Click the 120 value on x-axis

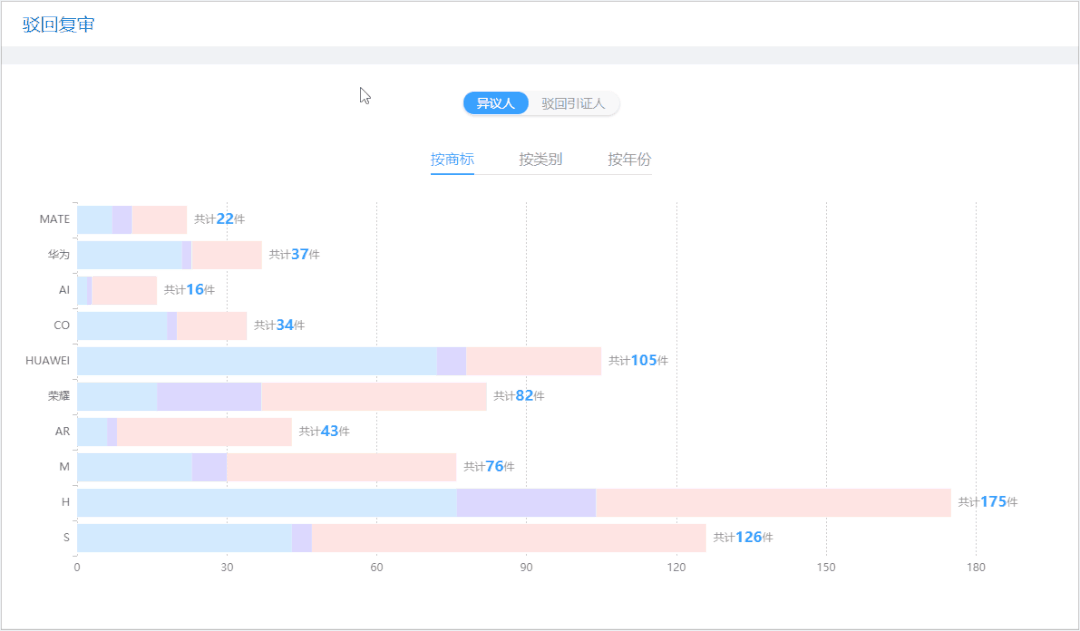pos(676,567)
